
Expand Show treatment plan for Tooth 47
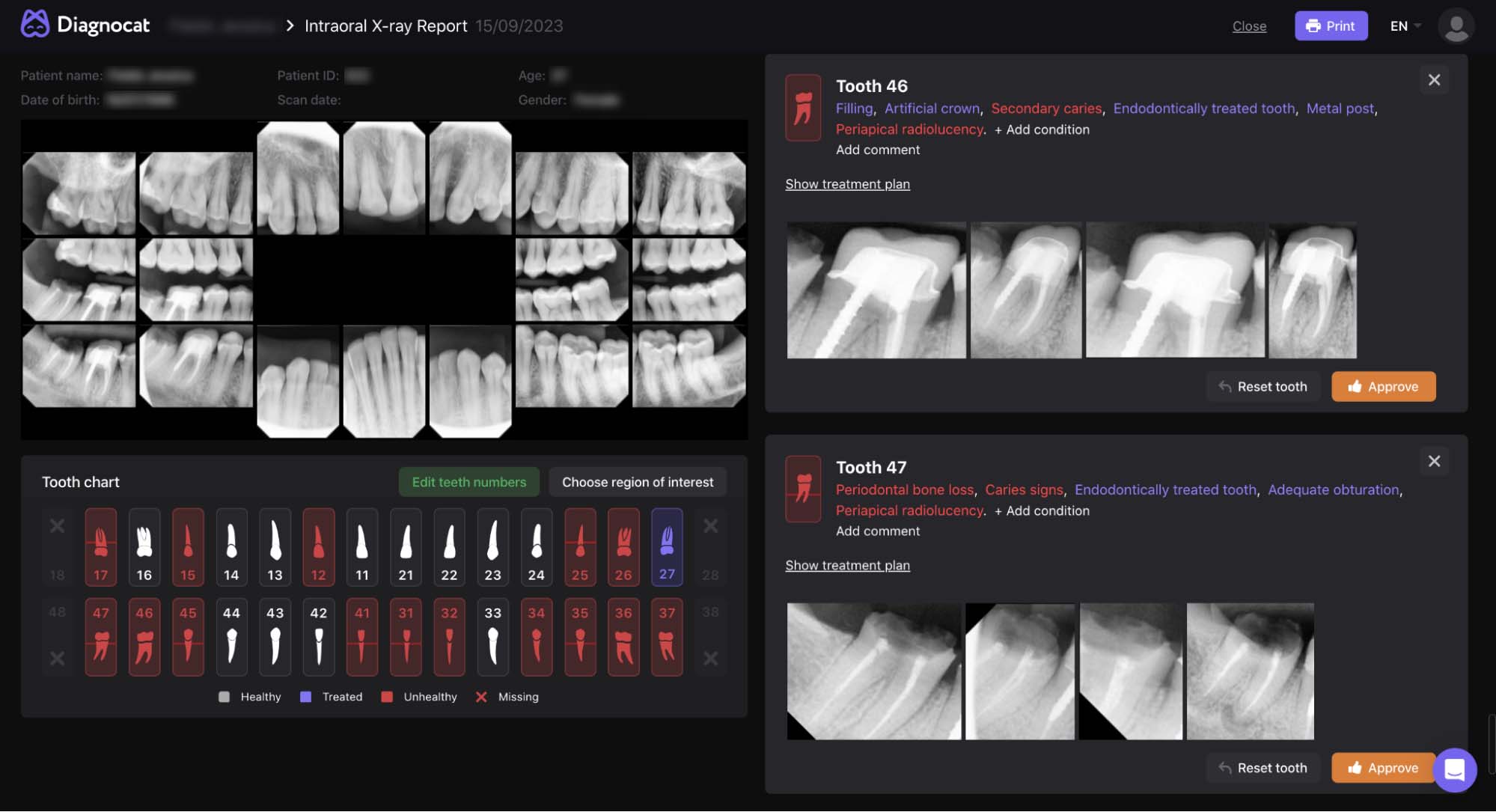click(x=847, y=565)
